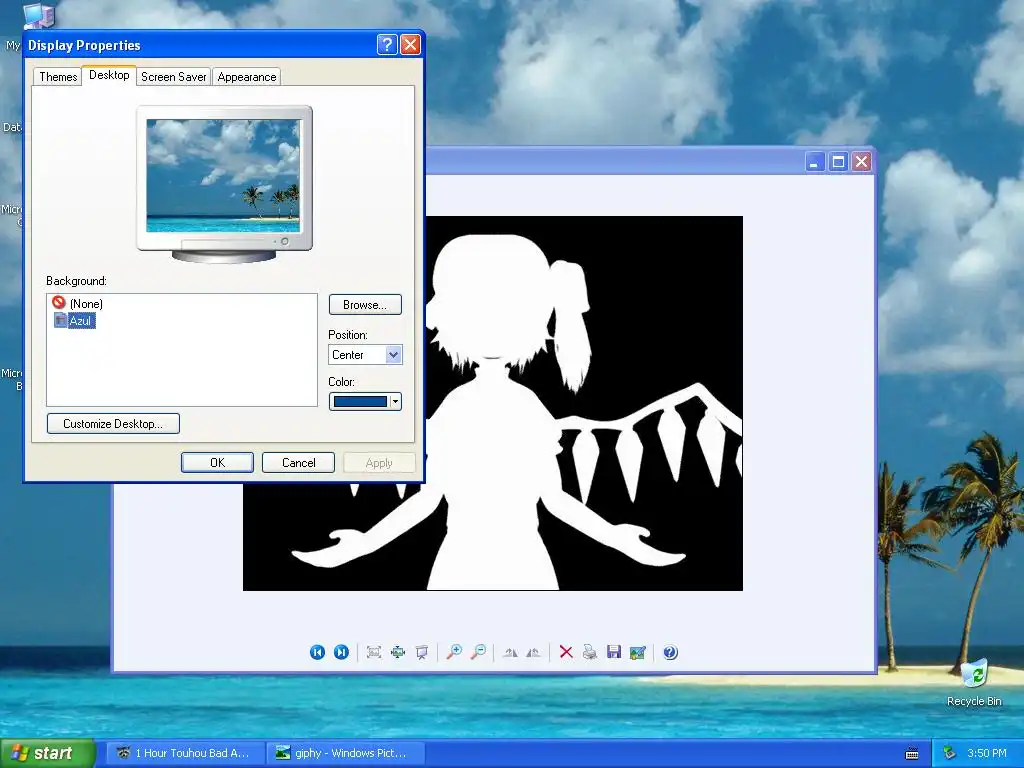Confirm with the OK button
1024x768 pixels.
tap(217, 462)
